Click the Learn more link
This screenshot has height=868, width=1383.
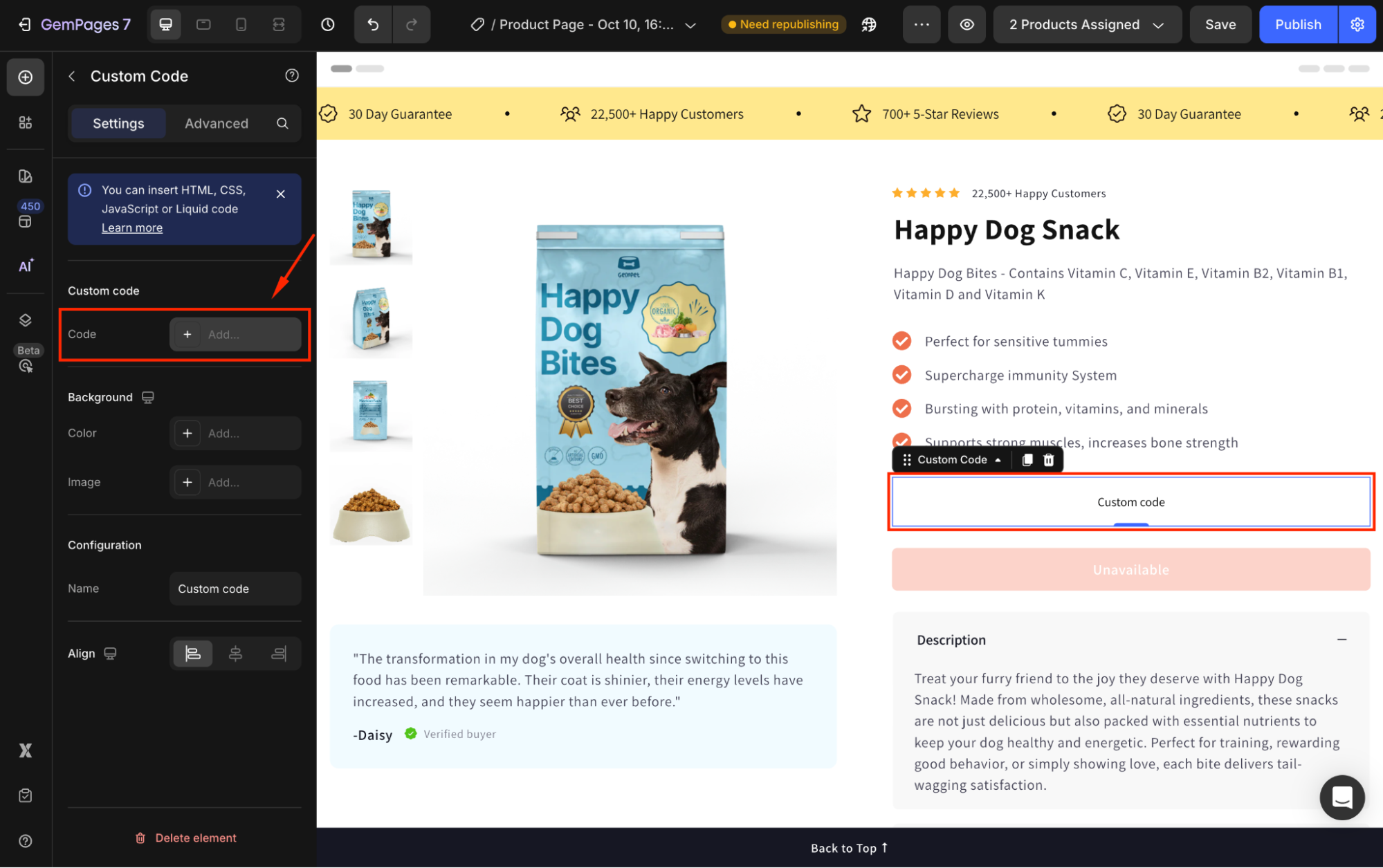tap(132, 228)
